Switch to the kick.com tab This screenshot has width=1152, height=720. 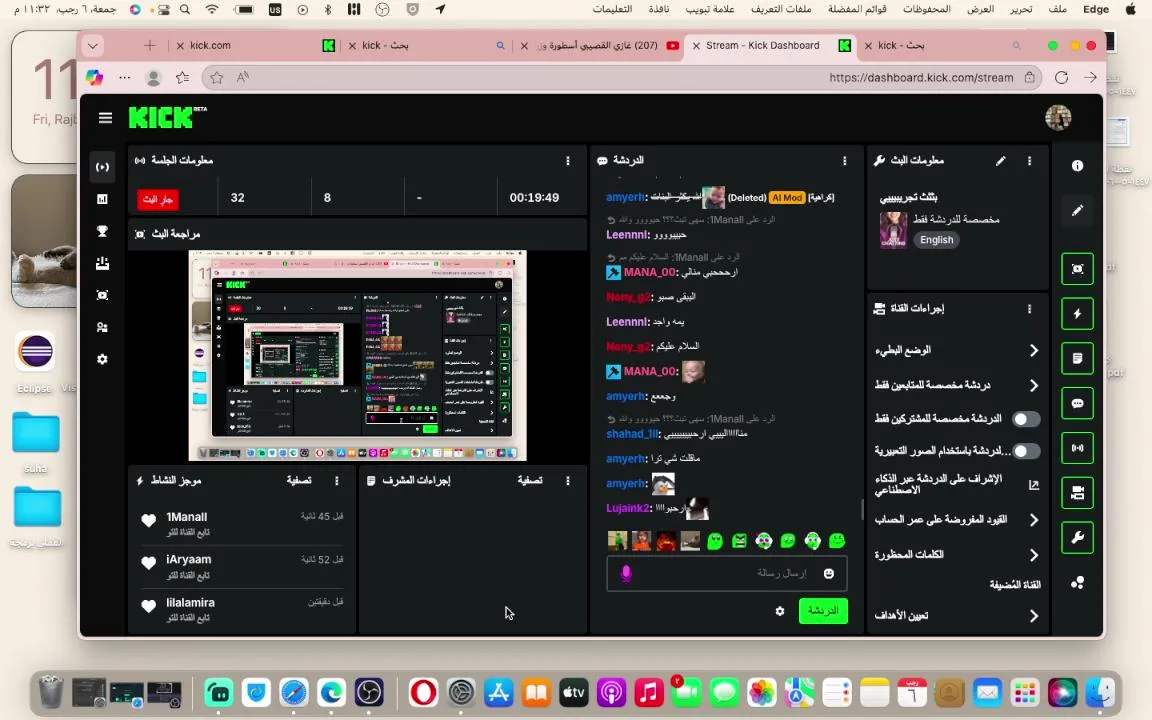tap(254, 46)
